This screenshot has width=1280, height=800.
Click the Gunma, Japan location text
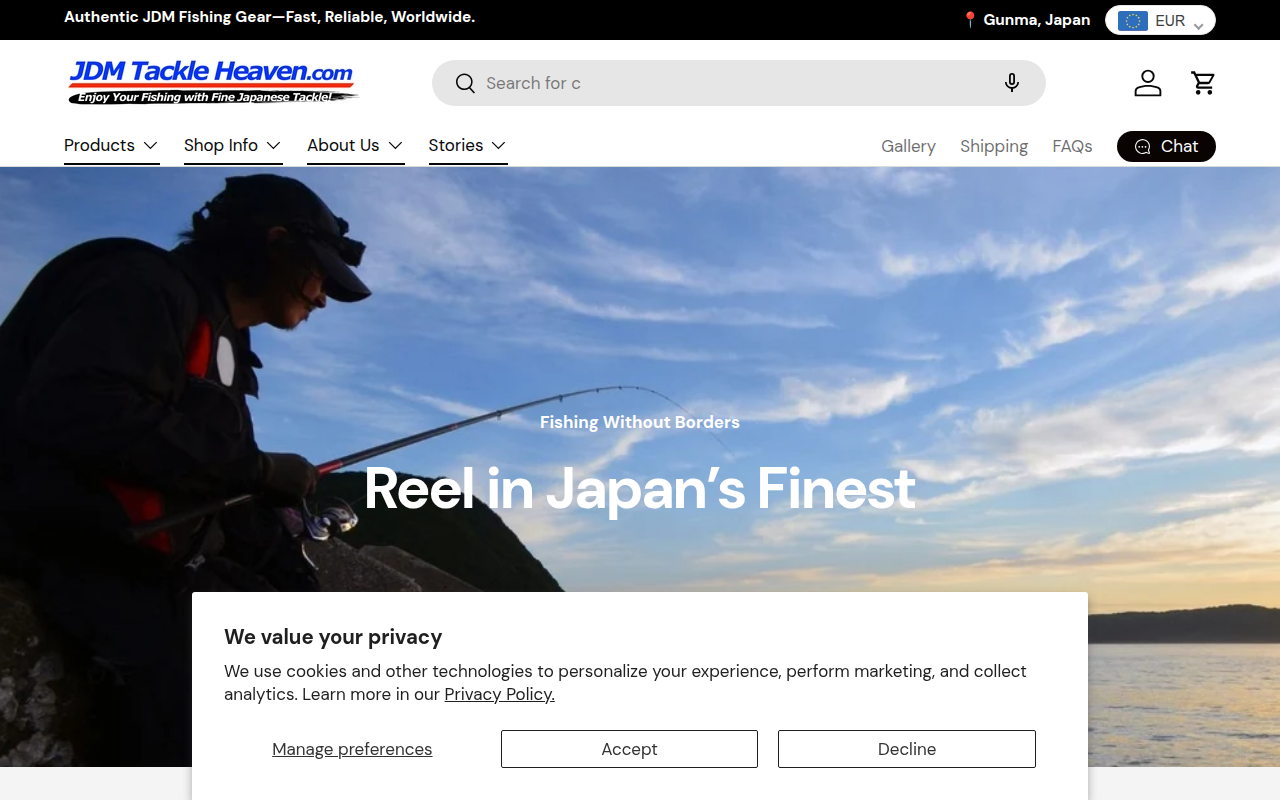point(1026,20)
